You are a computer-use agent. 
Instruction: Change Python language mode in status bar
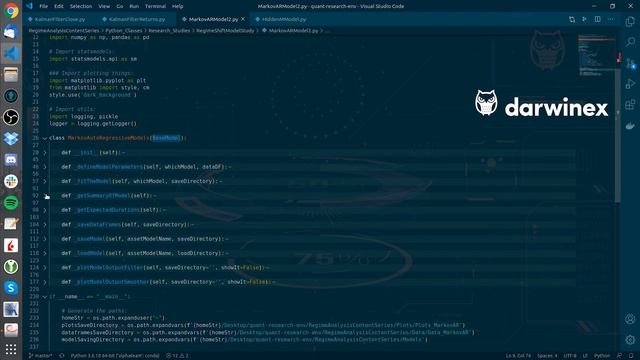(x=602, y=356)
